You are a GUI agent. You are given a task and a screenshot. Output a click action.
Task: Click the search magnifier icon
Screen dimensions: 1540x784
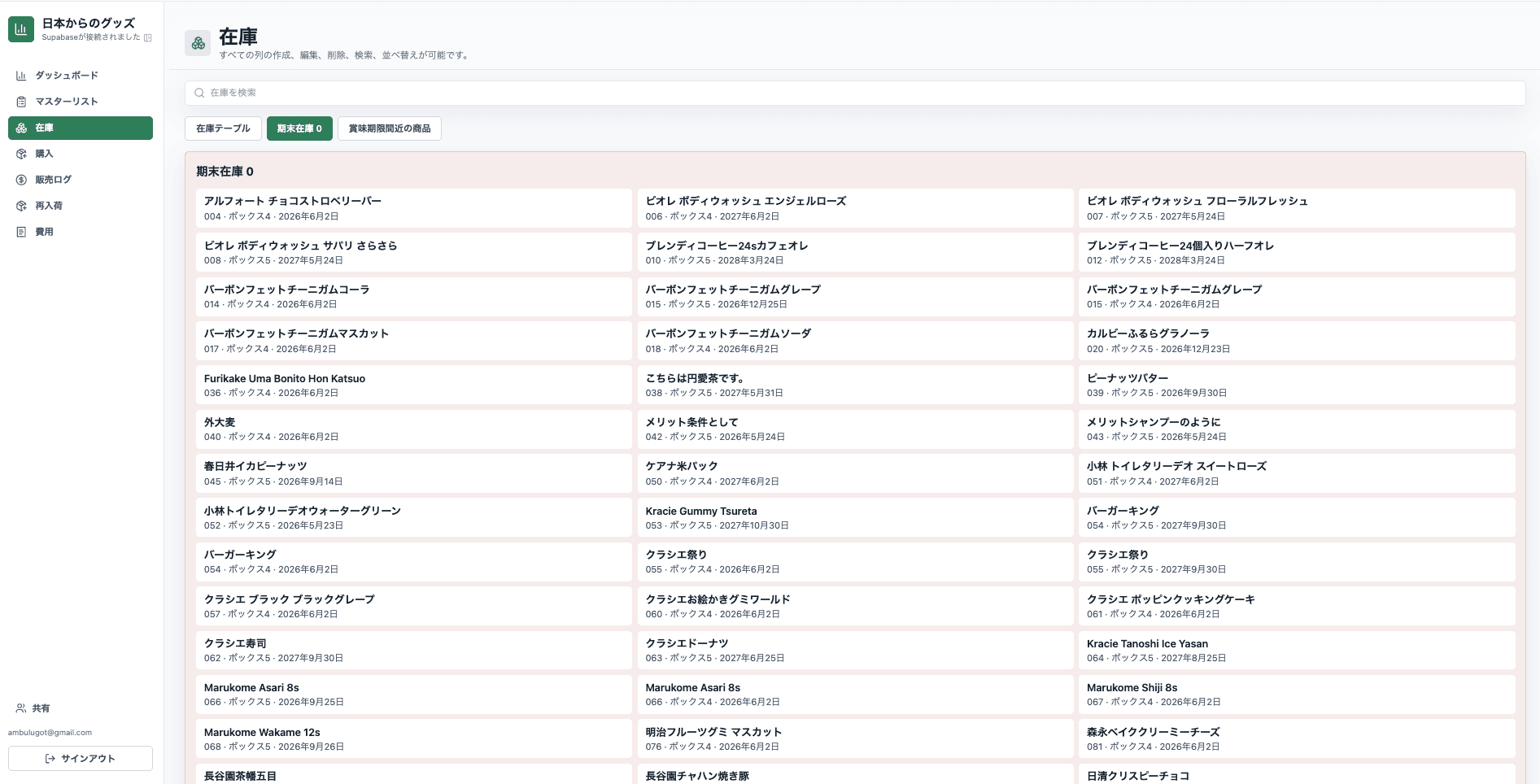coord(199,93)
